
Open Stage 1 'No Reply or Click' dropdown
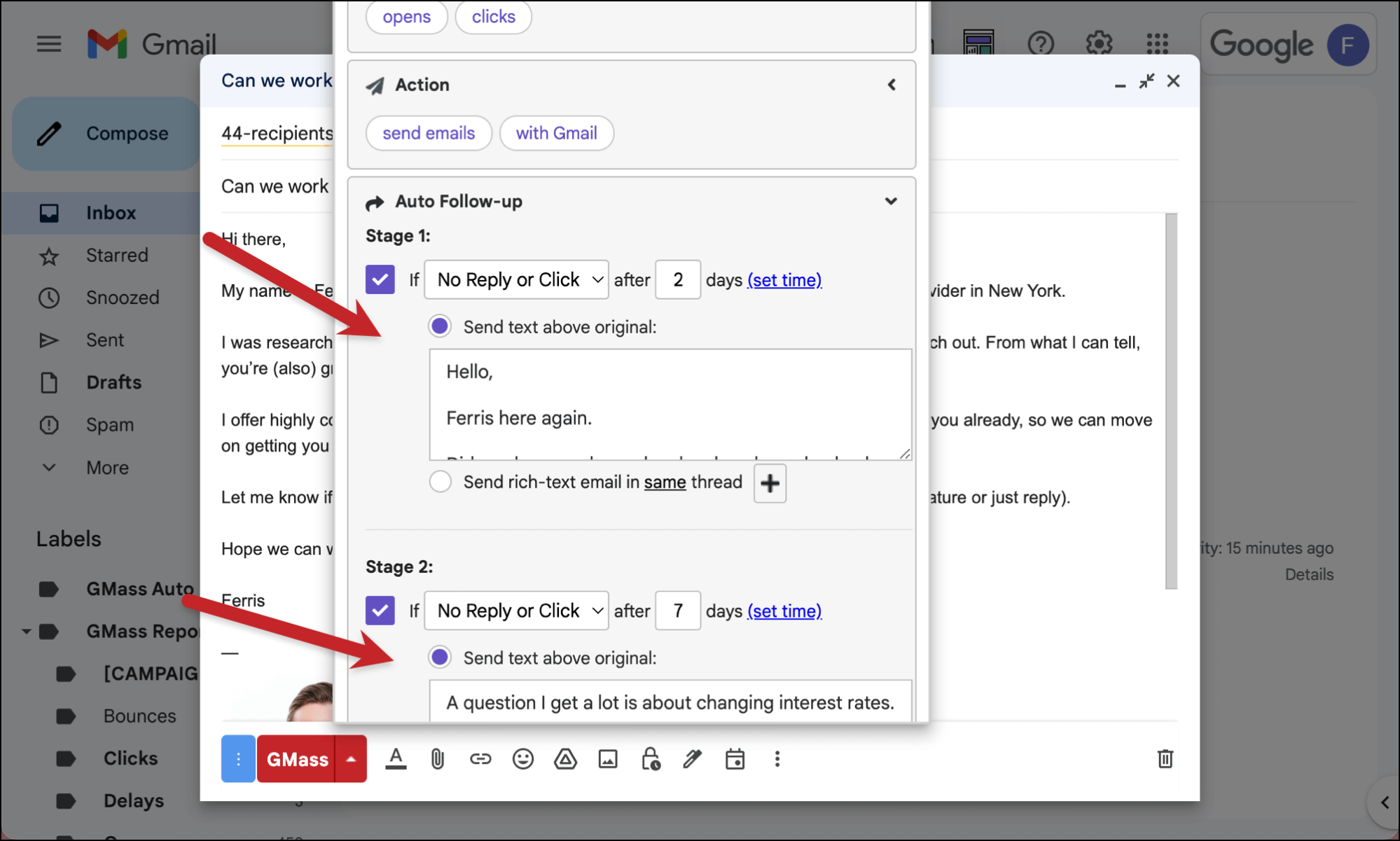pos(516,279)
